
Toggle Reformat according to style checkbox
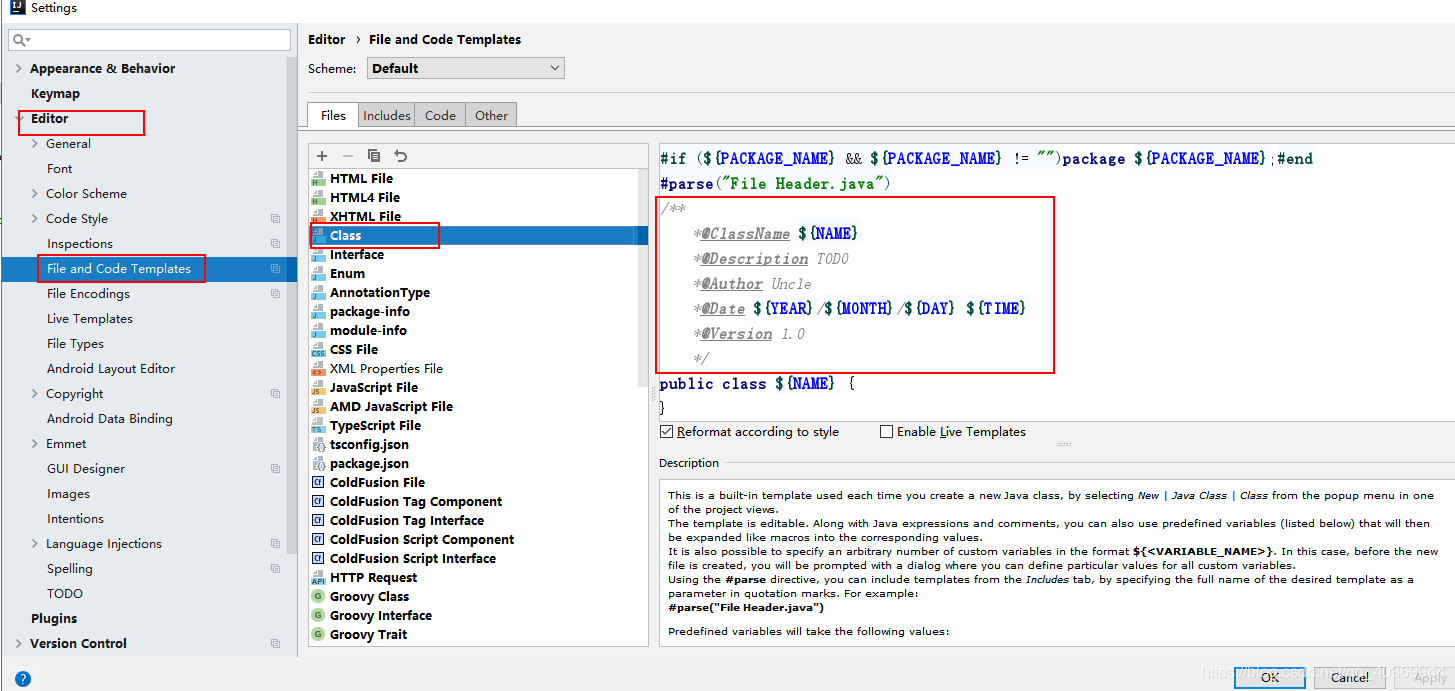(666, 432)
